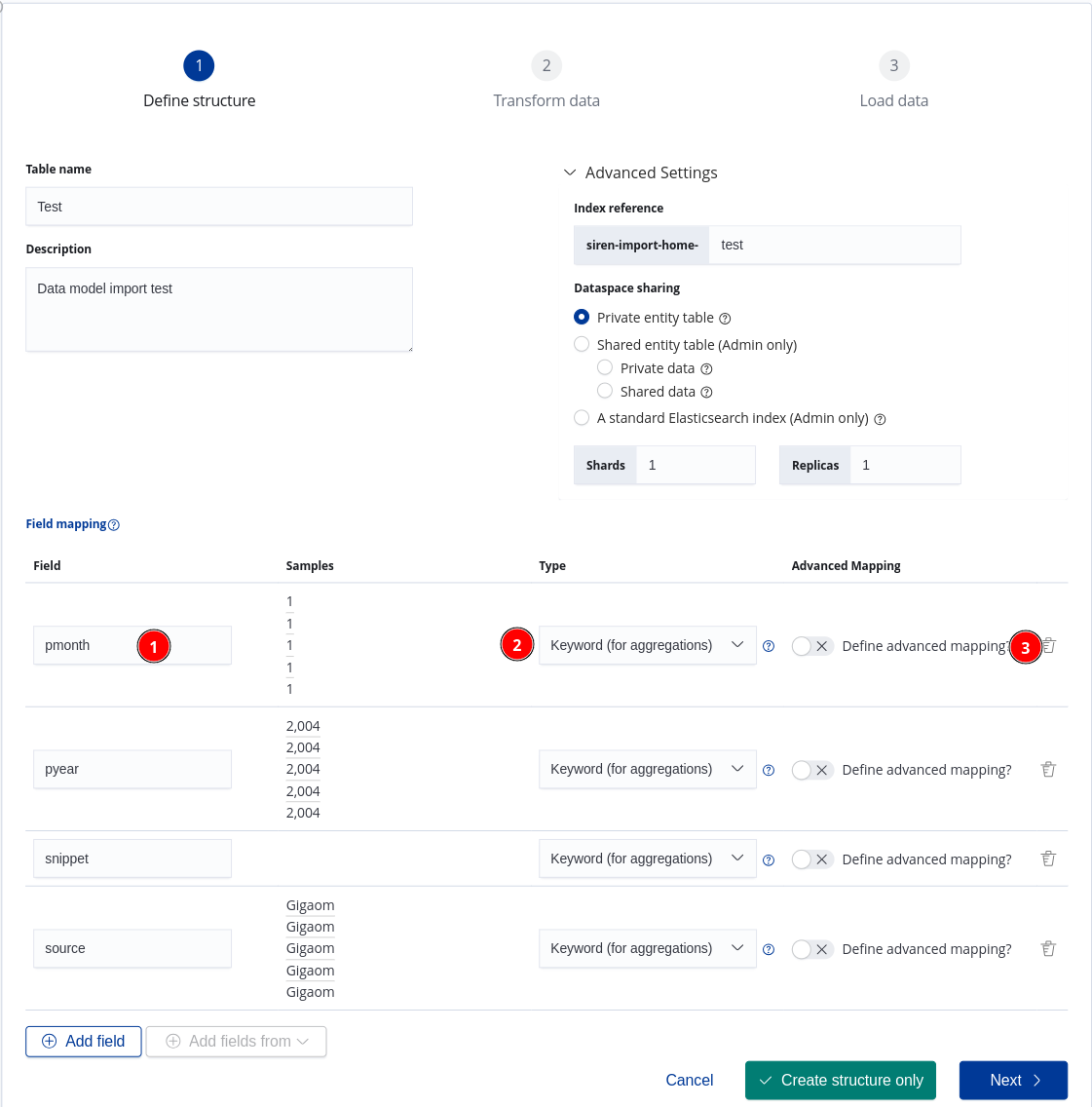
Task: Go to step 2 Transform data
Action: coord(546,66)
